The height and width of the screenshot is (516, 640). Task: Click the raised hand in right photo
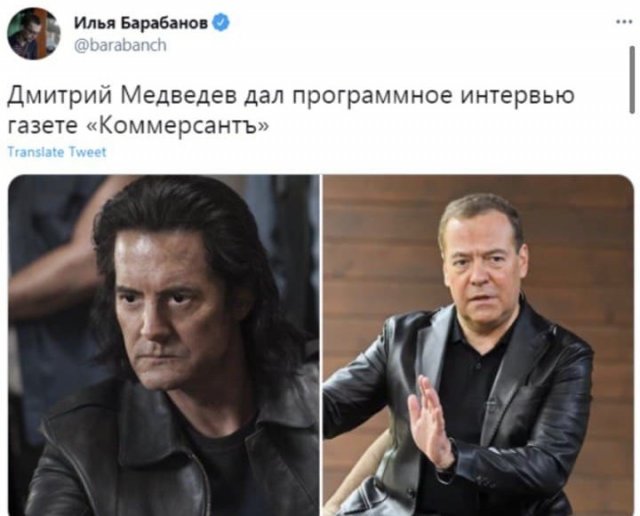431,425
